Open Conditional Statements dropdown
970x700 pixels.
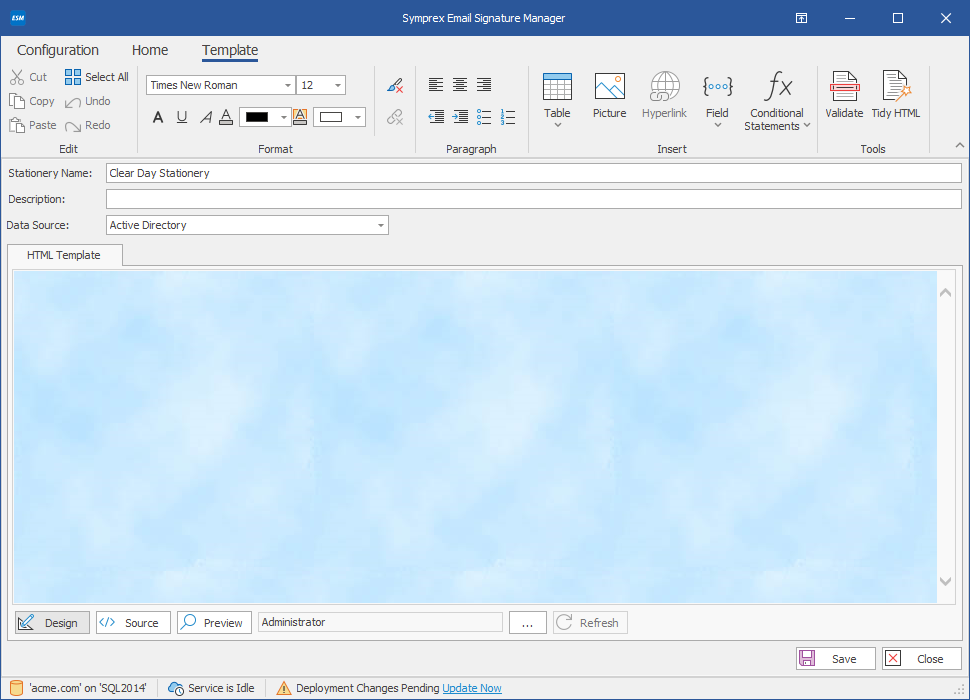[x=777, y=101]
